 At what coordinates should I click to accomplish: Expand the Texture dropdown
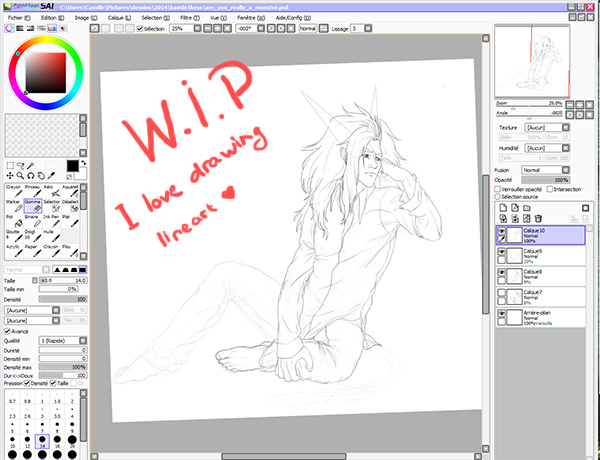547,127
